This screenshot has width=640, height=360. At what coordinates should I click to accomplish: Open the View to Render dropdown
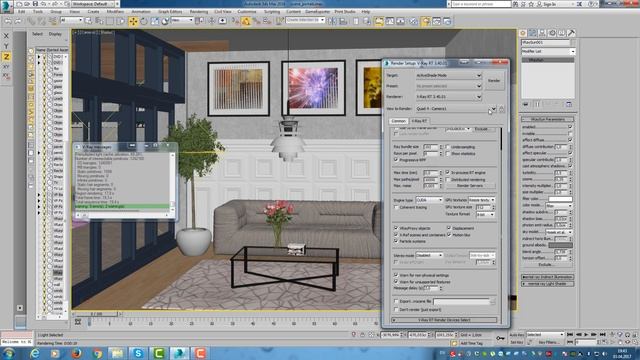(x=456, y=109)
